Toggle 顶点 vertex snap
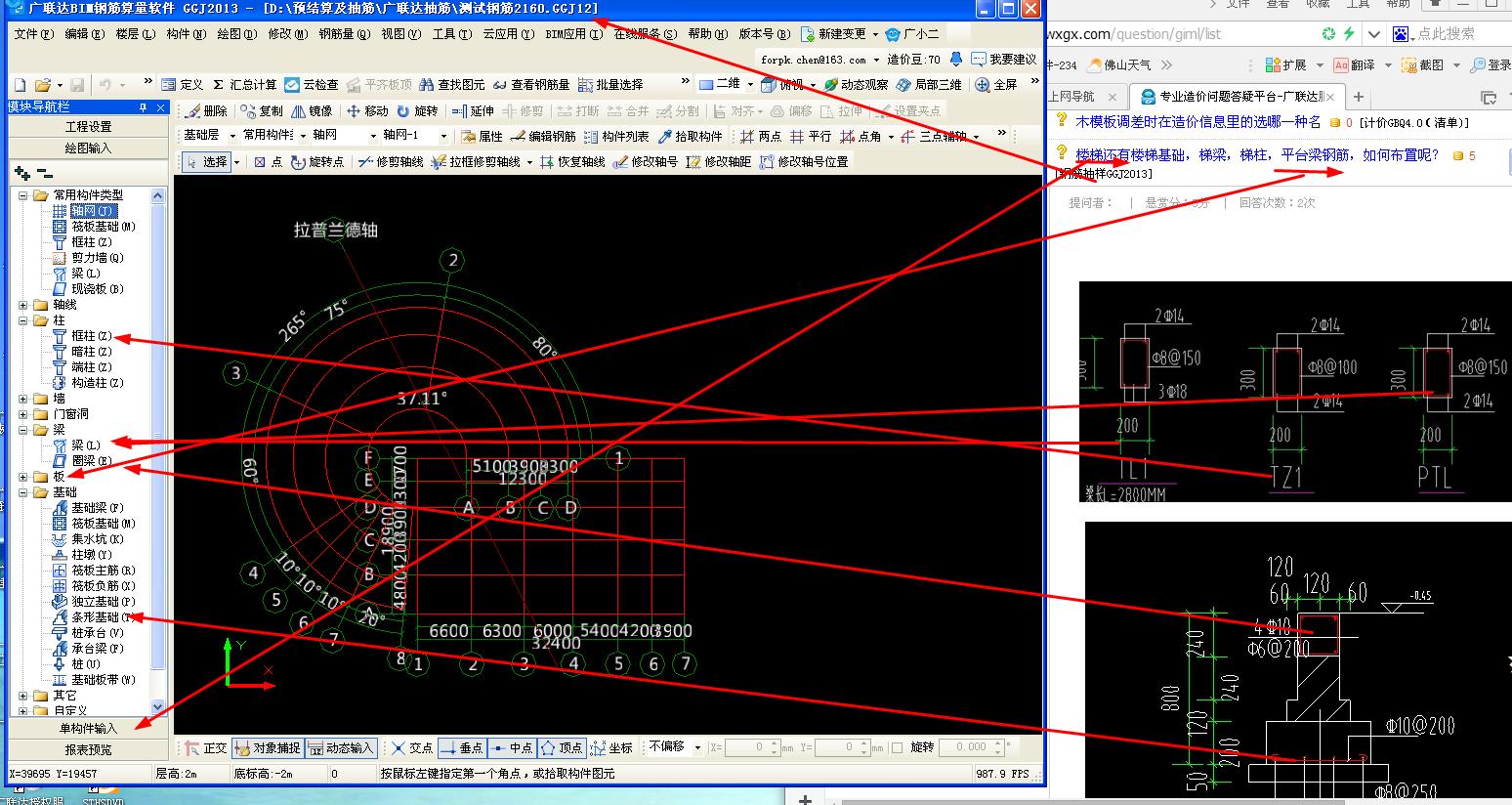 (x=562, y=748)
